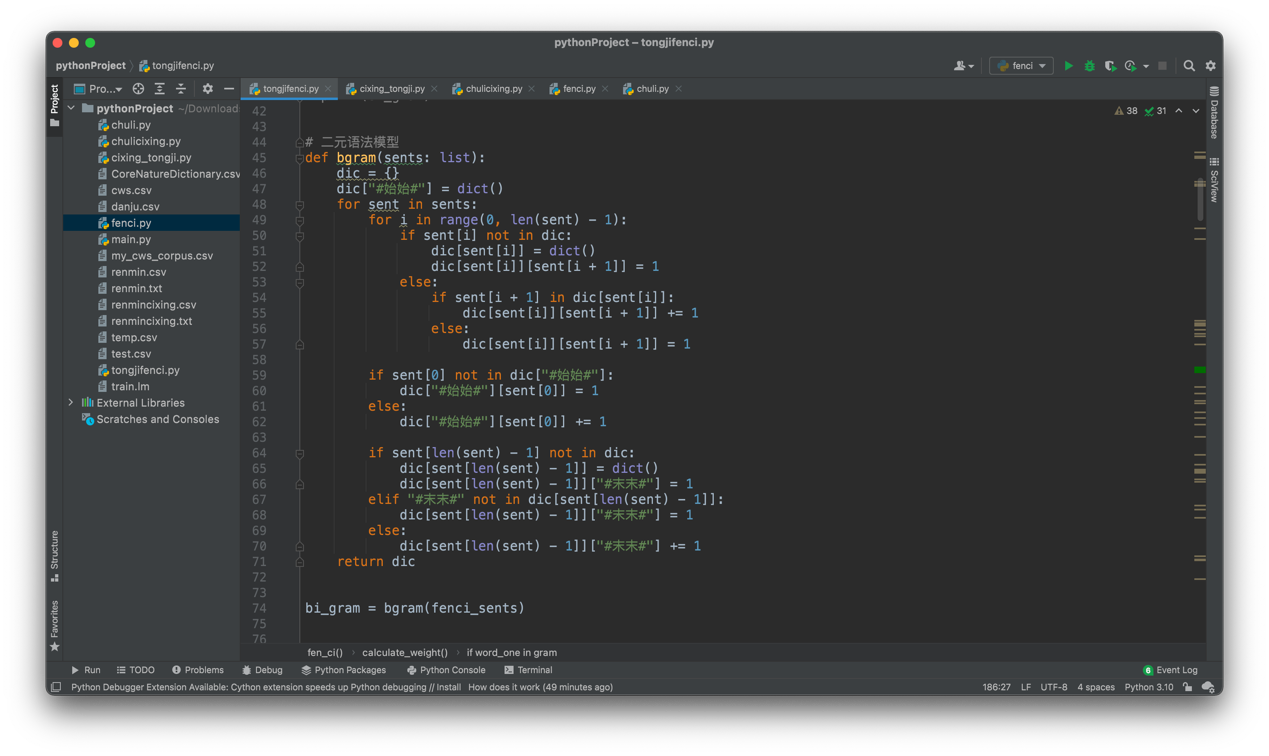The height and width of the screenshot is (756, 1269).
Task: Toggle the Project tool window sidebar button
Action: click(x=54, y=105)
